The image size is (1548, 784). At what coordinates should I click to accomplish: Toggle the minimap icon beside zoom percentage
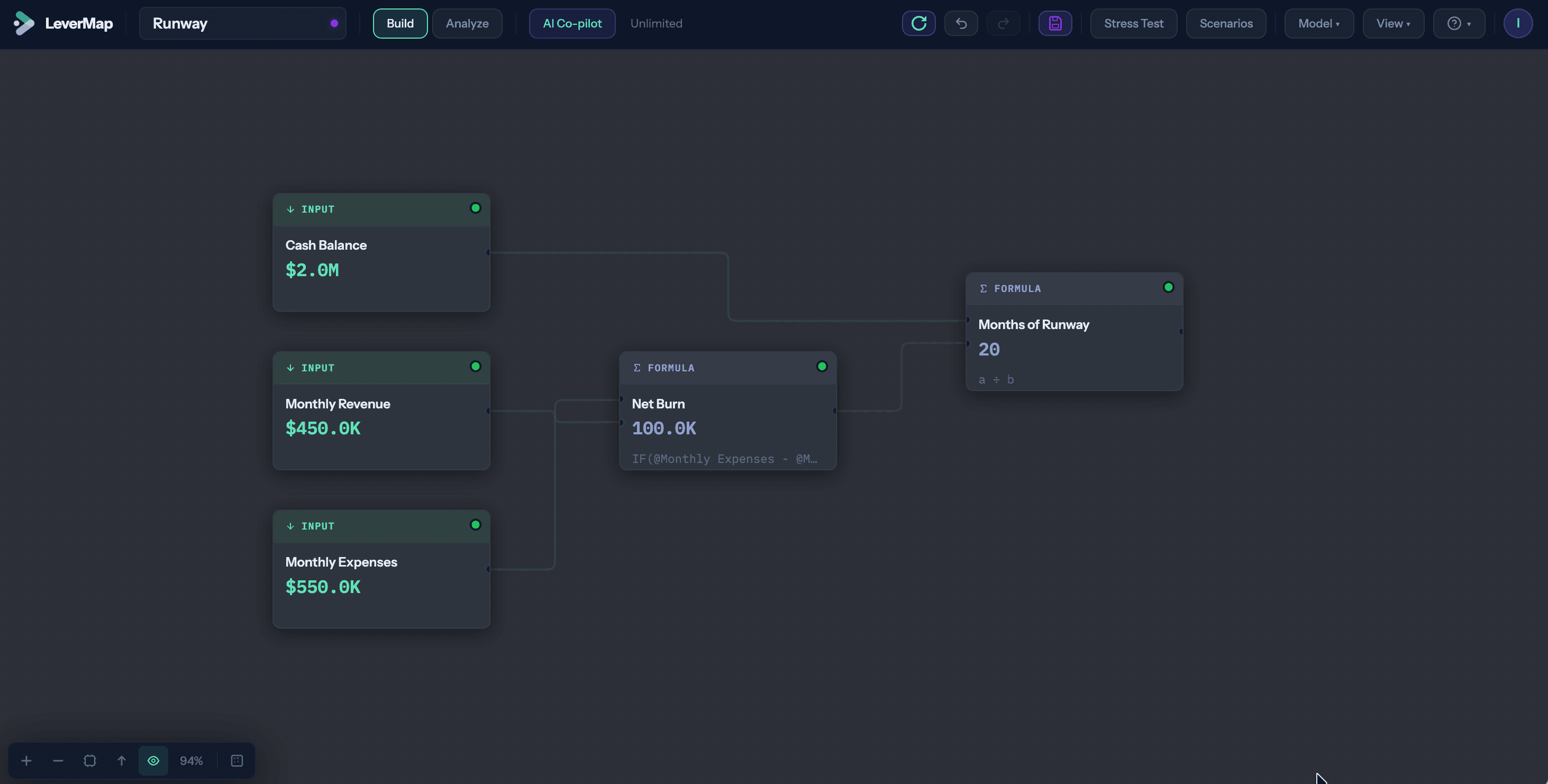click(237, 761)
